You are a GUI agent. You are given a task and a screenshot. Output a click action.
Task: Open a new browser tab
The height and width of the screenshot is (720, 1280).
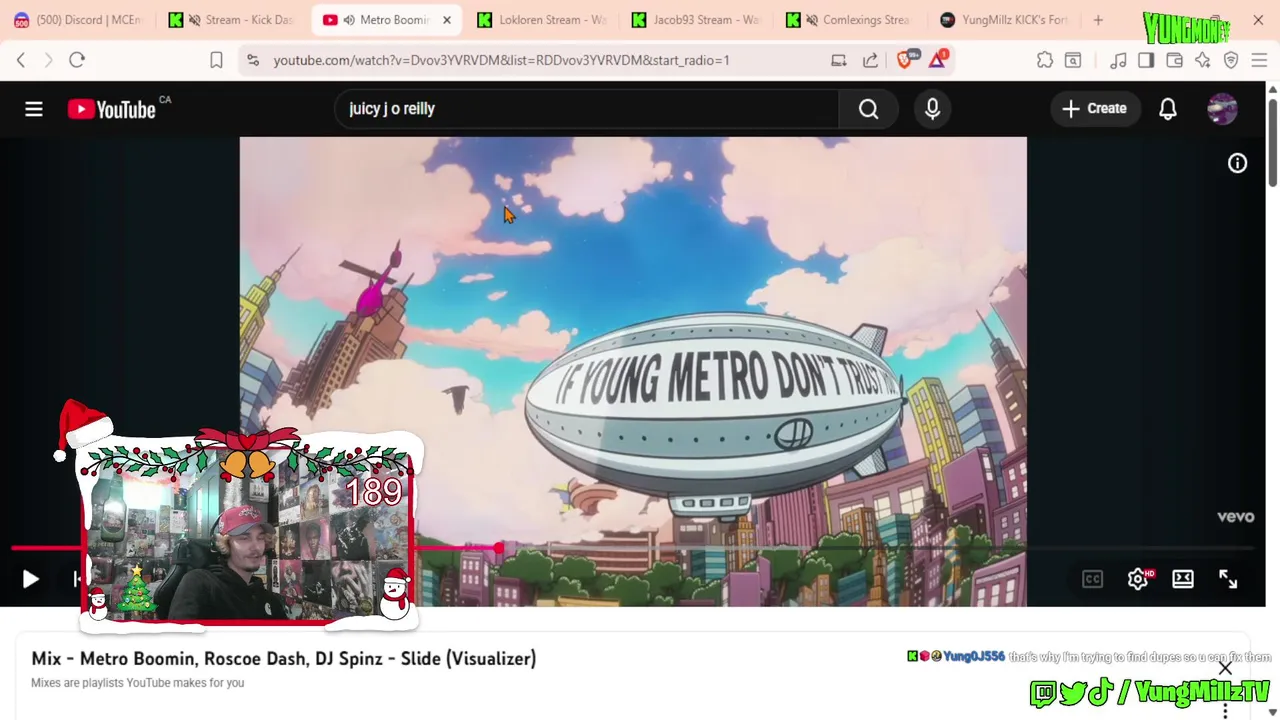pos(1098,20)
